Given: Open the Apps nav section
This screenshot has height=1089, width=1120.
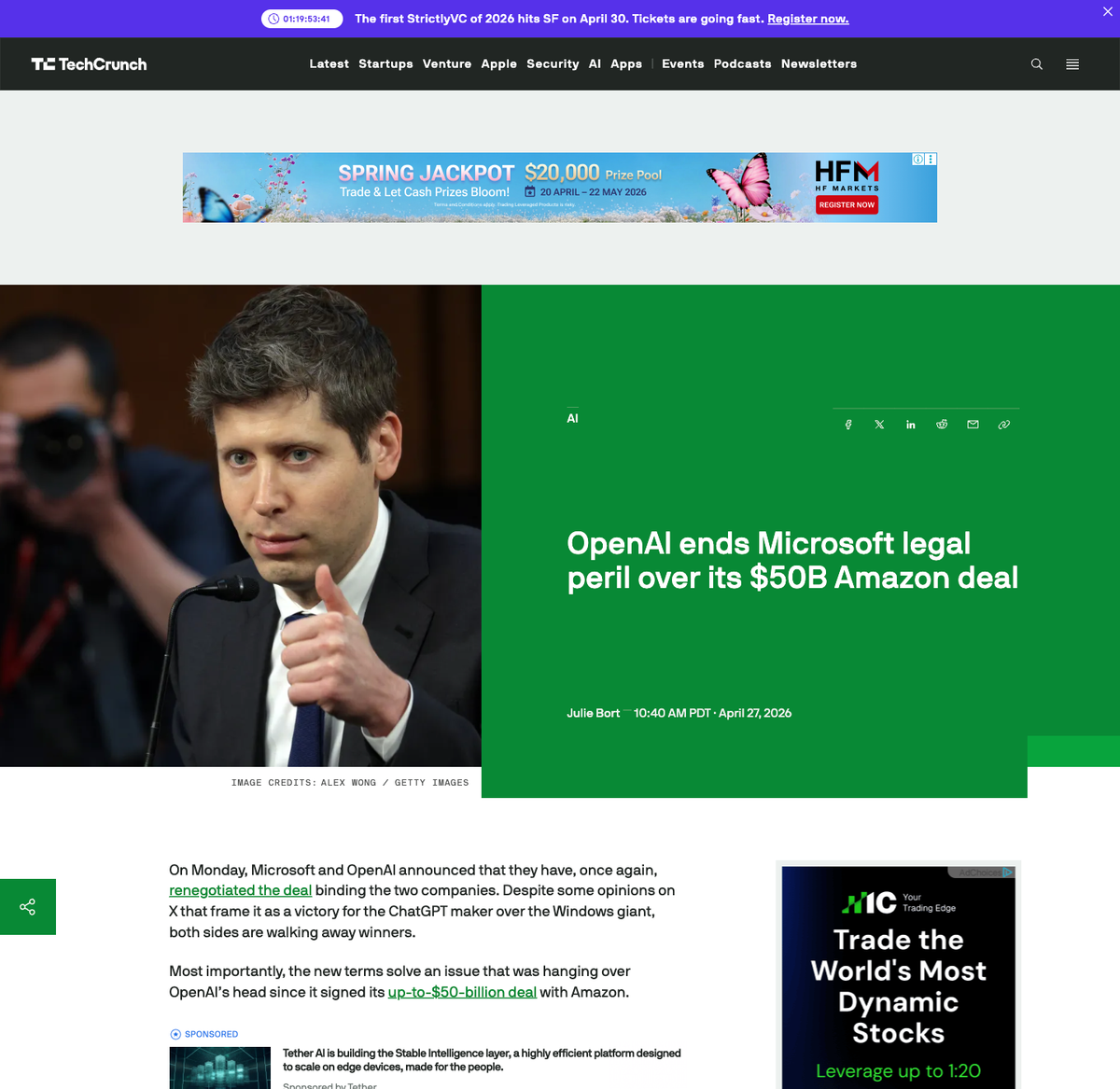Looking at the screenshot, I should coord(626,64).
